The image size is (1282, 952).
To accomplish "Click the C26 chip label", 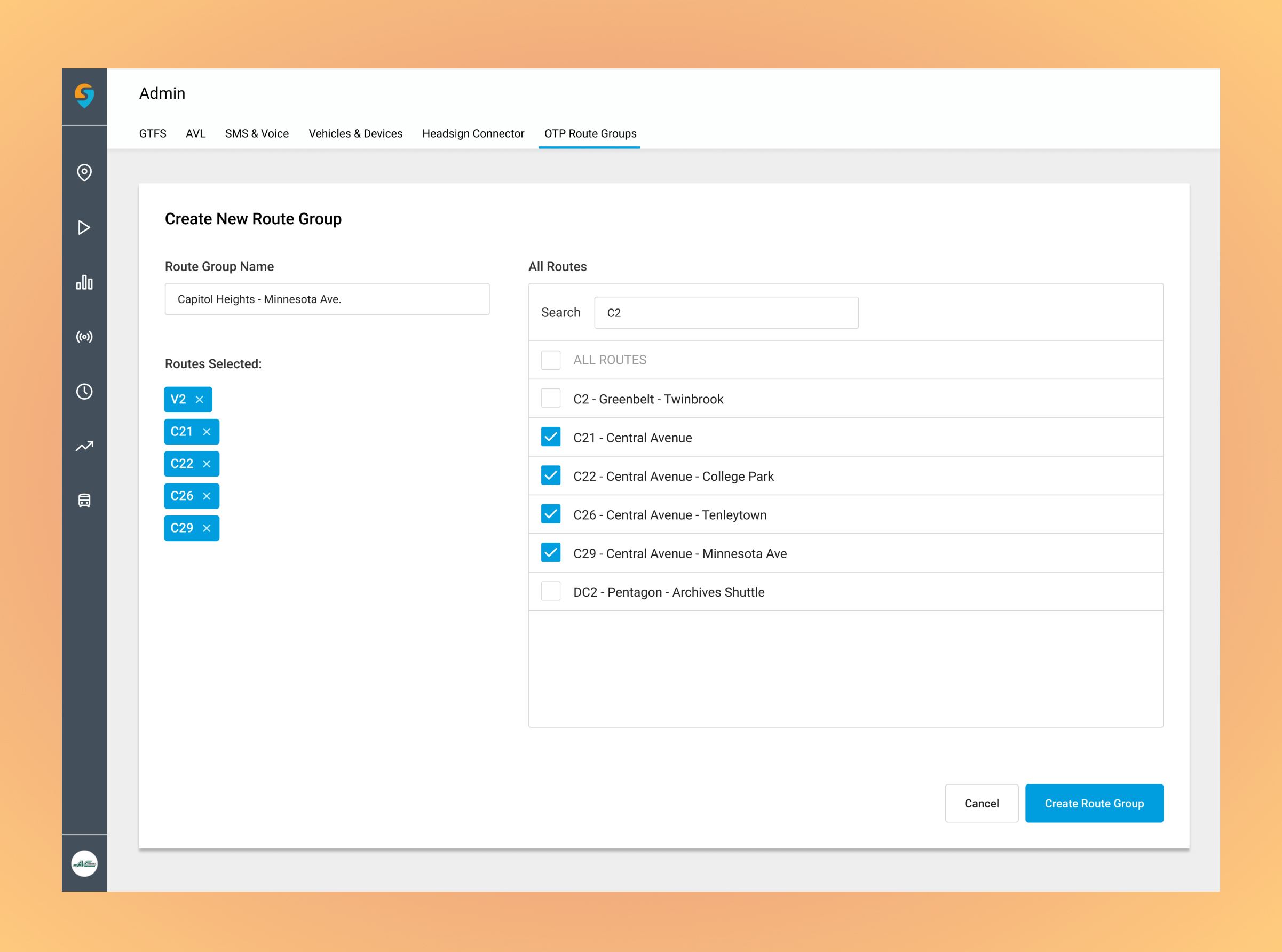I will [181, 496].
